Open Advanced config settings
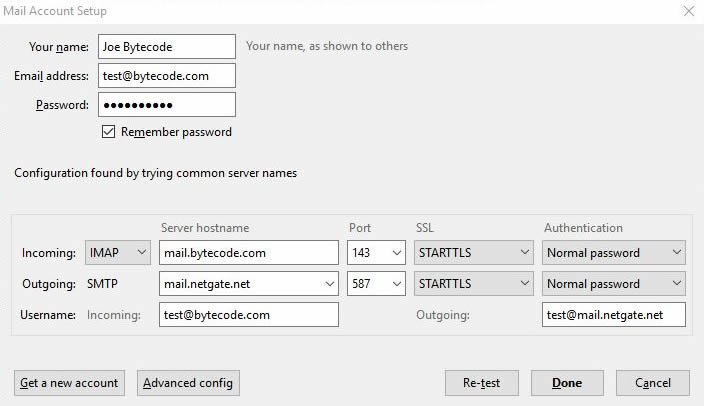The height and width of the screenshot is (406, 704). [x=188, y=383]
